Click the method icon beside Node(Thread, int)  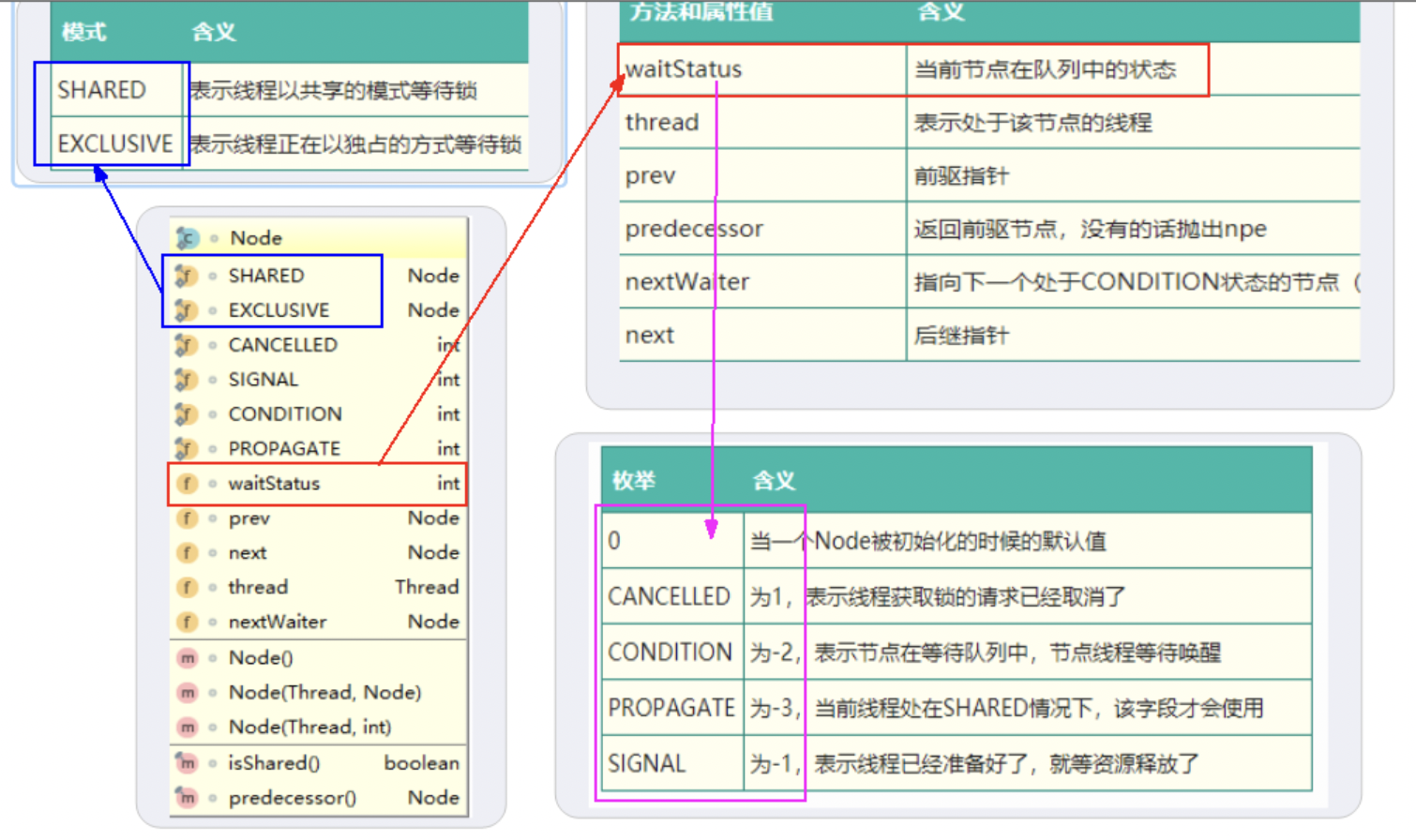tap(188, 727)
